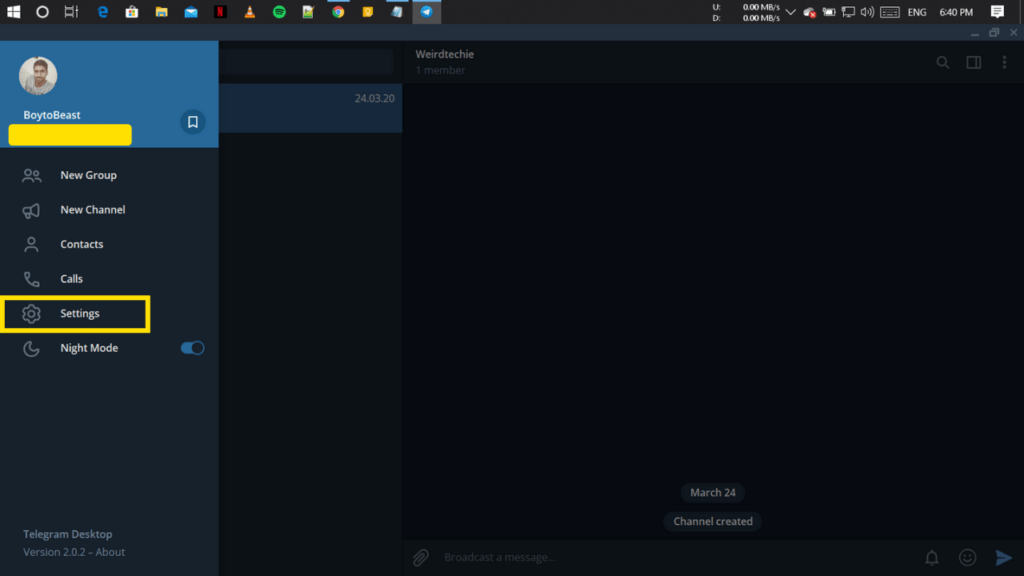Screen dimensions: 1024x576
Task: Click the BoytoBeast profile avatar
Action: point(38,76)
